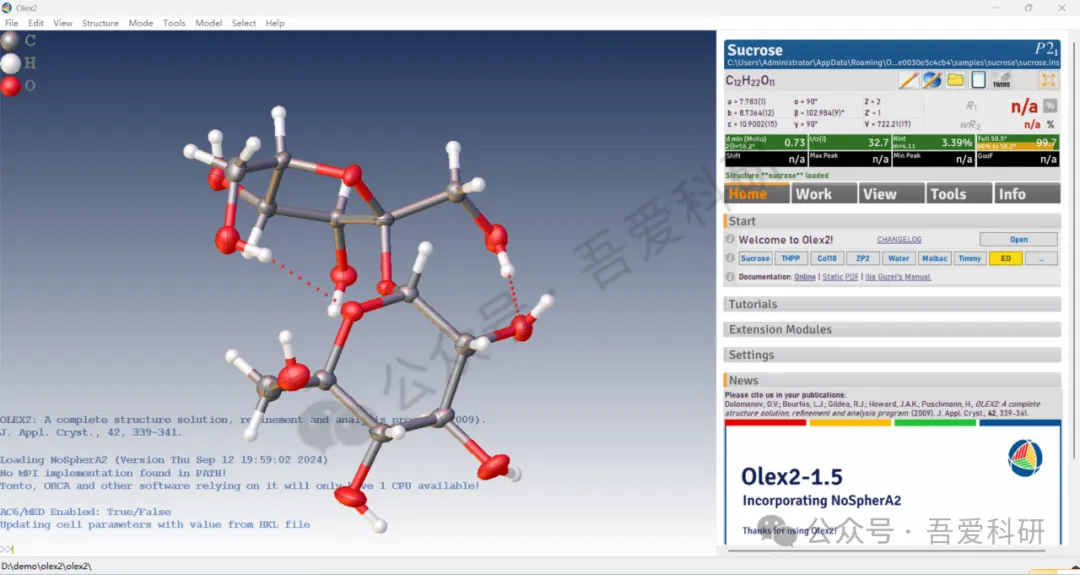The width and height of the screenshot is (1080, 575).
Task: Click the P21 space group label
Action: coord(1046,49)
